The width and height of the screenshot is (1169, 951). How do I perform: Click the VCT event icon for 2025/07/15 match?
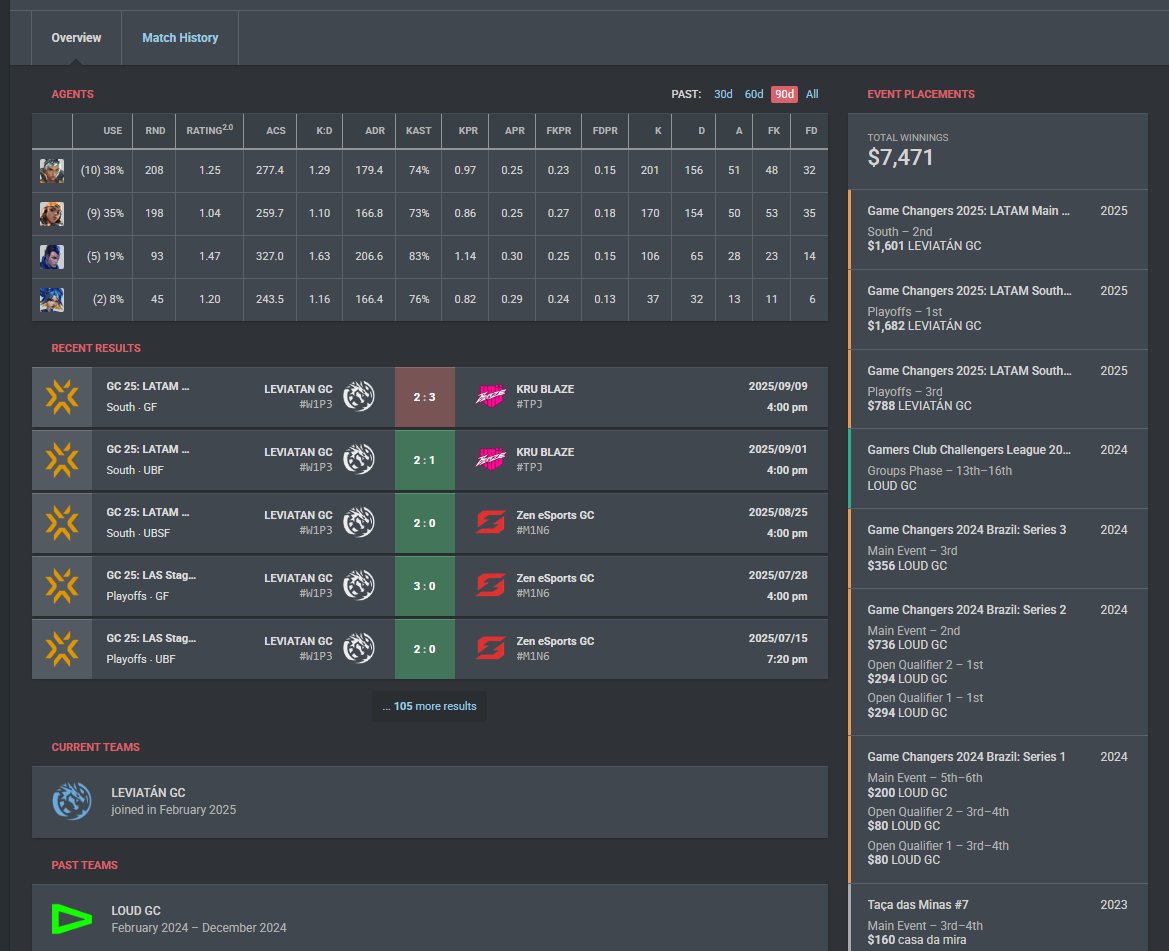pos(62,648)
